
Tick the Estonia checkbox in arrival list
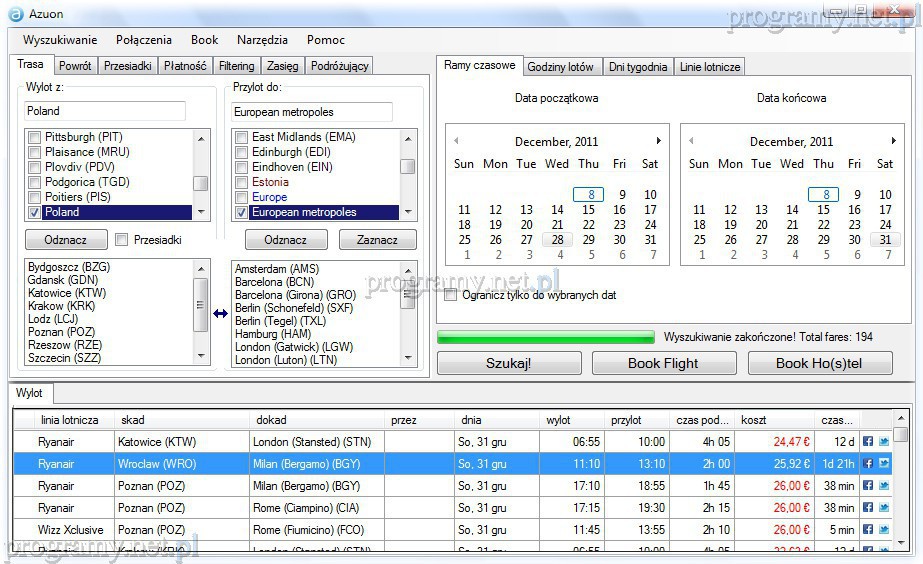tap(241, 182)
